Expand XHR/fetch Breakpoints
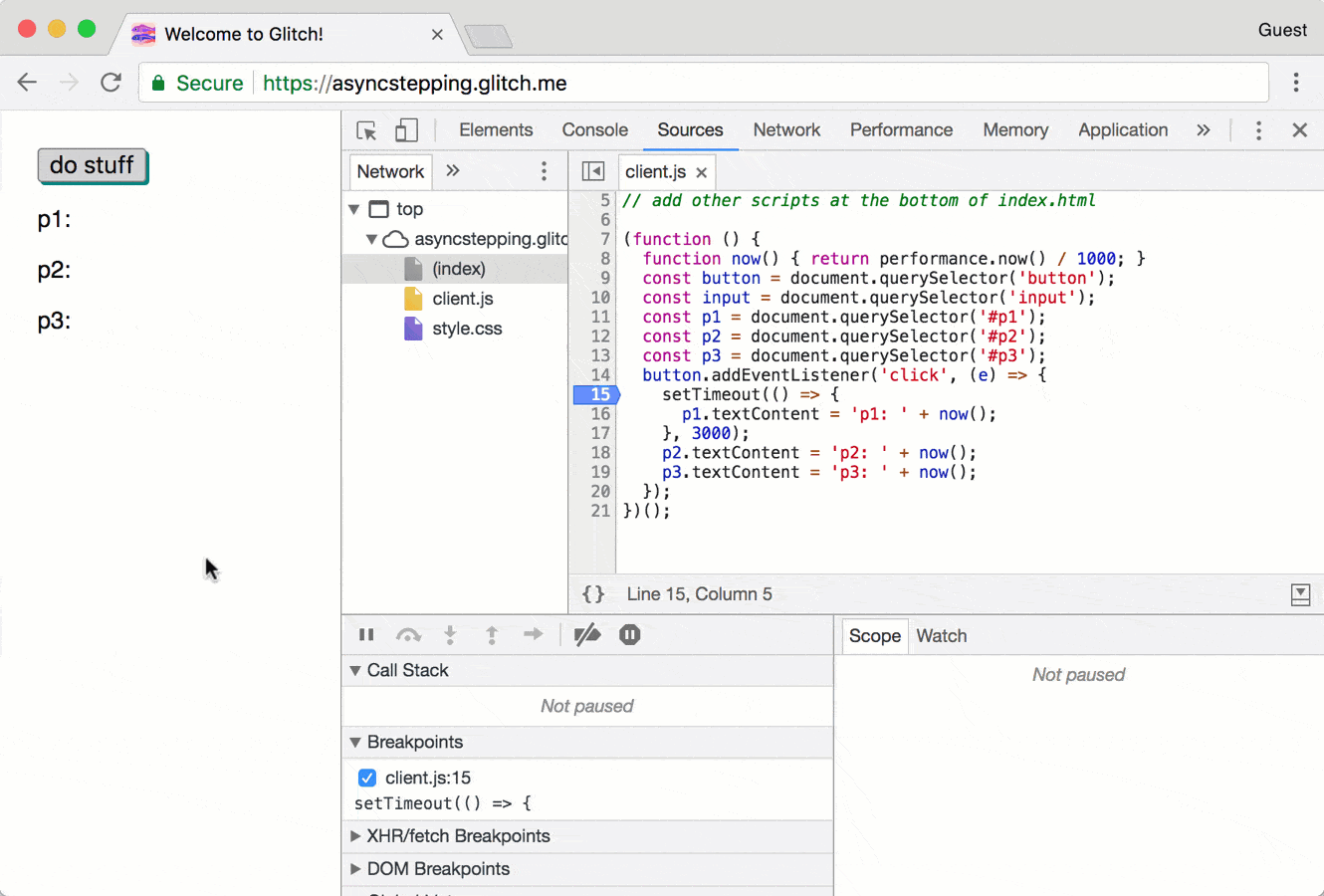 [355, 836]
